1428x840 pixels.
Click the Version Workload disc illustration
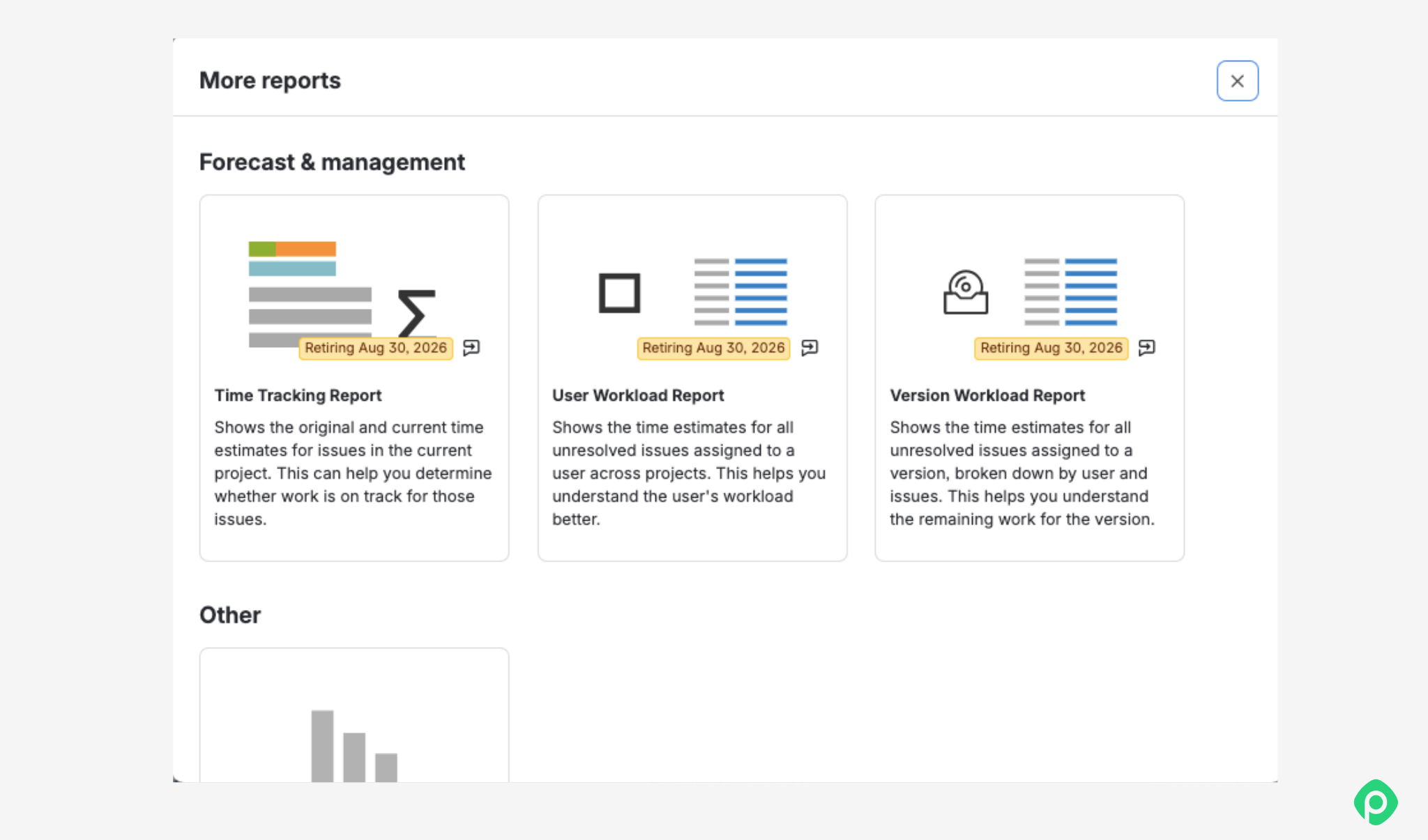pyautogui.click(x=966, y=292)
